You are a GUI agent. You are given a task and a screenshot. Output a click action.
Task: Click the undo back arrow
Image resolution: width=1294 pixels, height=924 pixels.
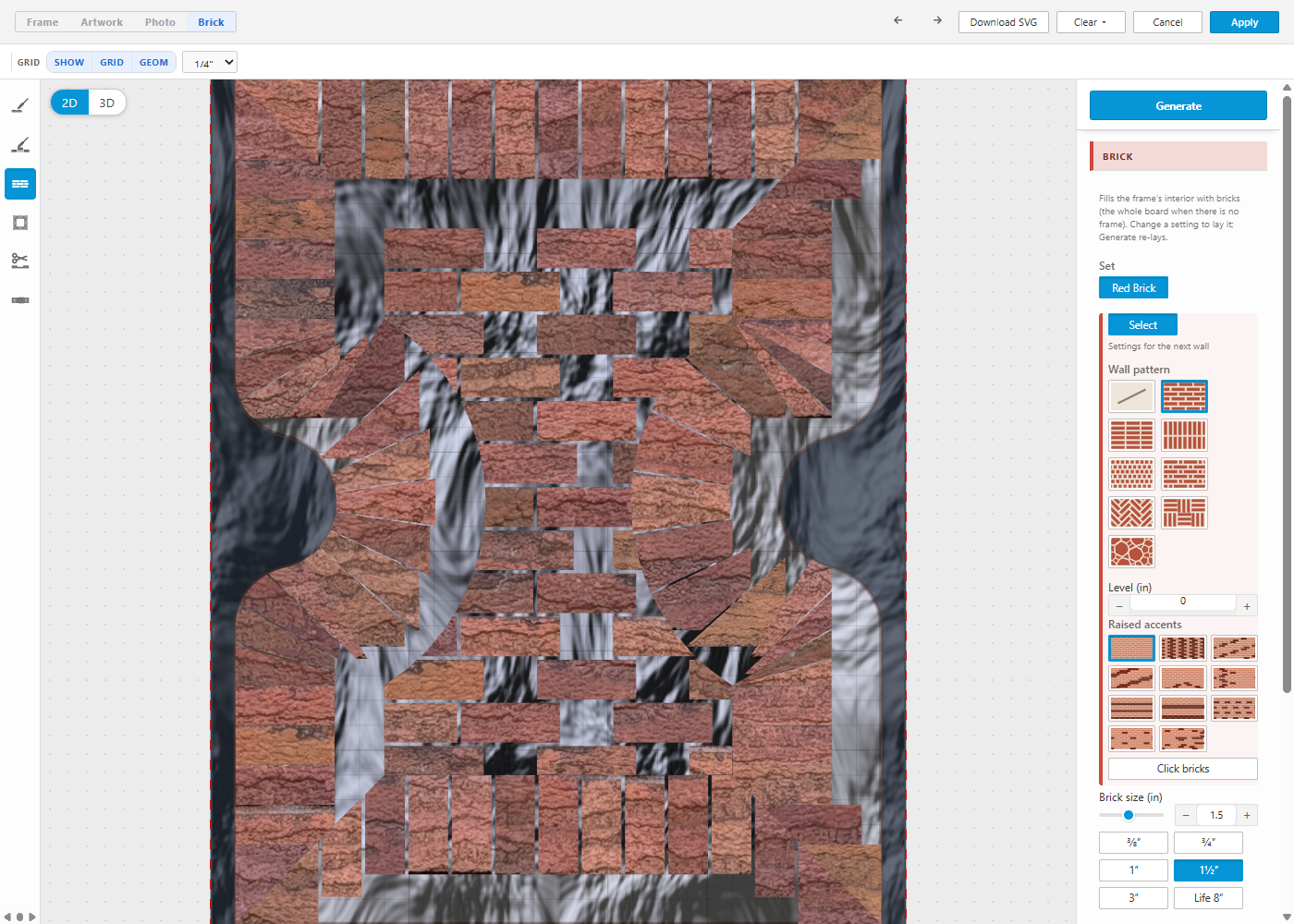tap(897, 20)
